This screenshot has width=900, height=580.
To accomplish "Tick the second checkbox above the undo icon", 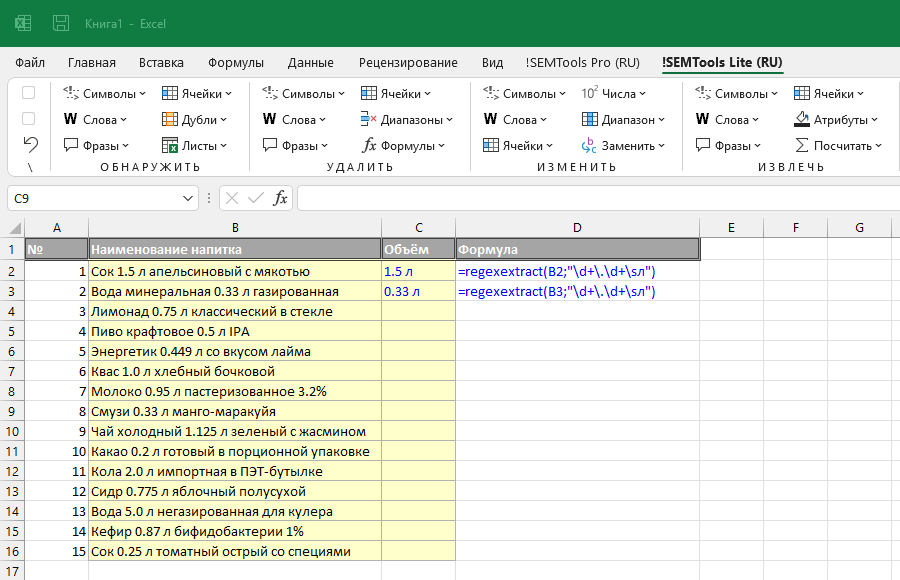I will click(x=28, y=118).
